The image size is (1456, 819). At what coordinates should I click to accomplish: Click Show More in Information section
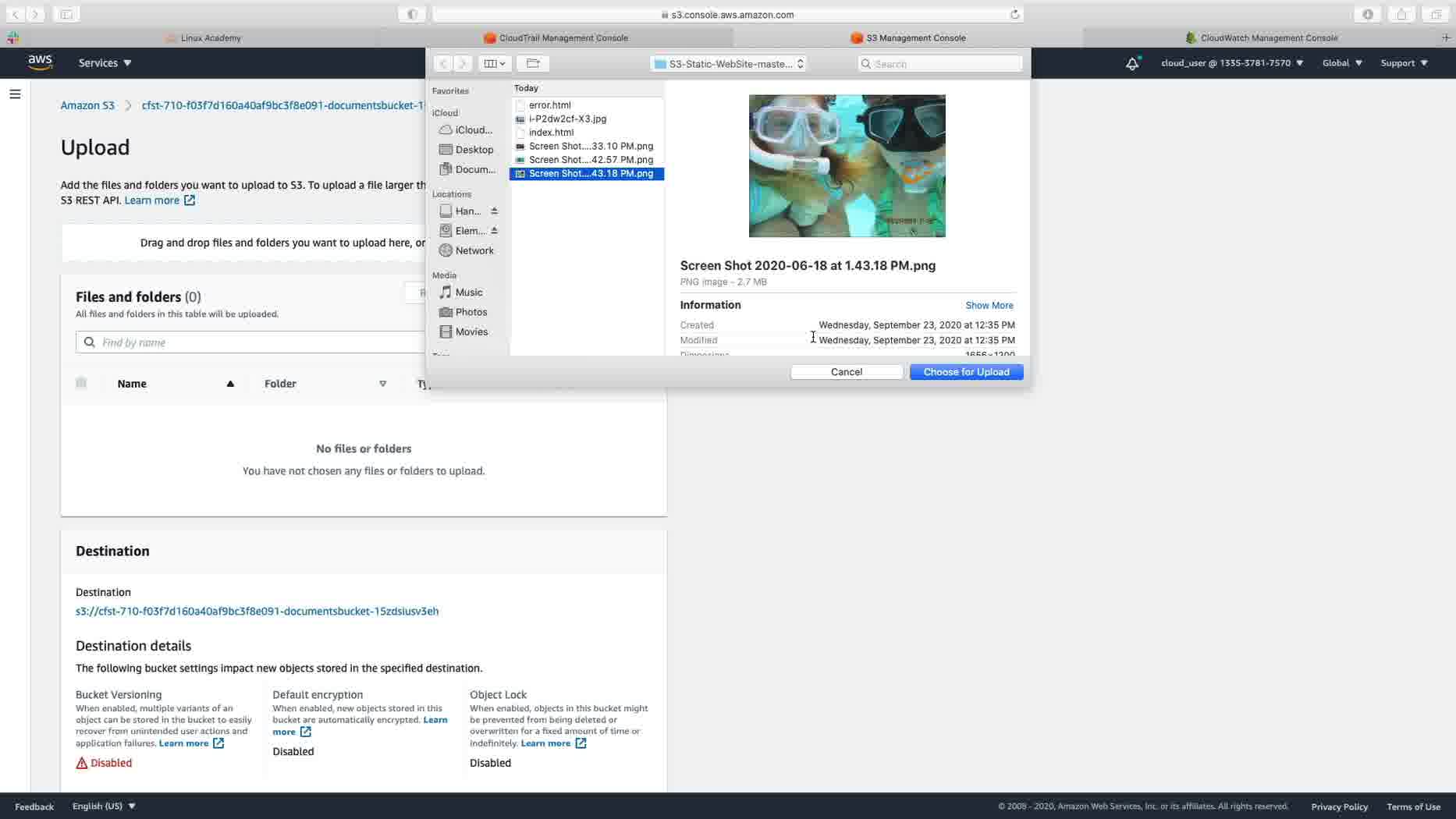989,306
